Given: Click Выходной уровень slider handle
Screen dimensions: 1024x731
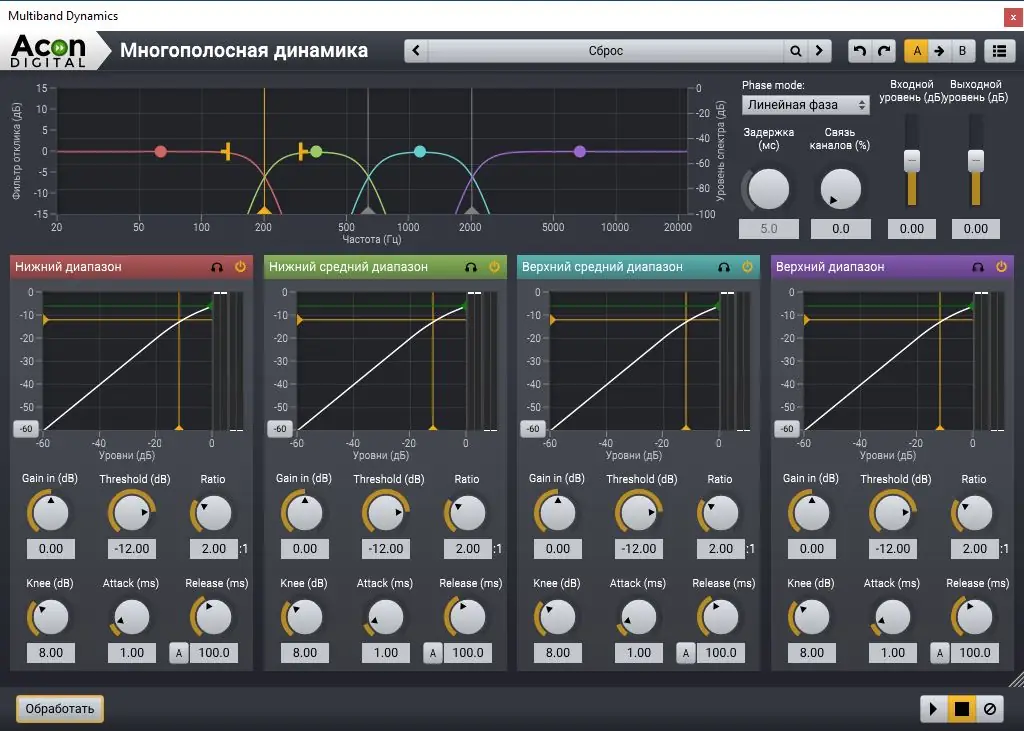Looking at the screenshot, I should (x=976, y=161).
